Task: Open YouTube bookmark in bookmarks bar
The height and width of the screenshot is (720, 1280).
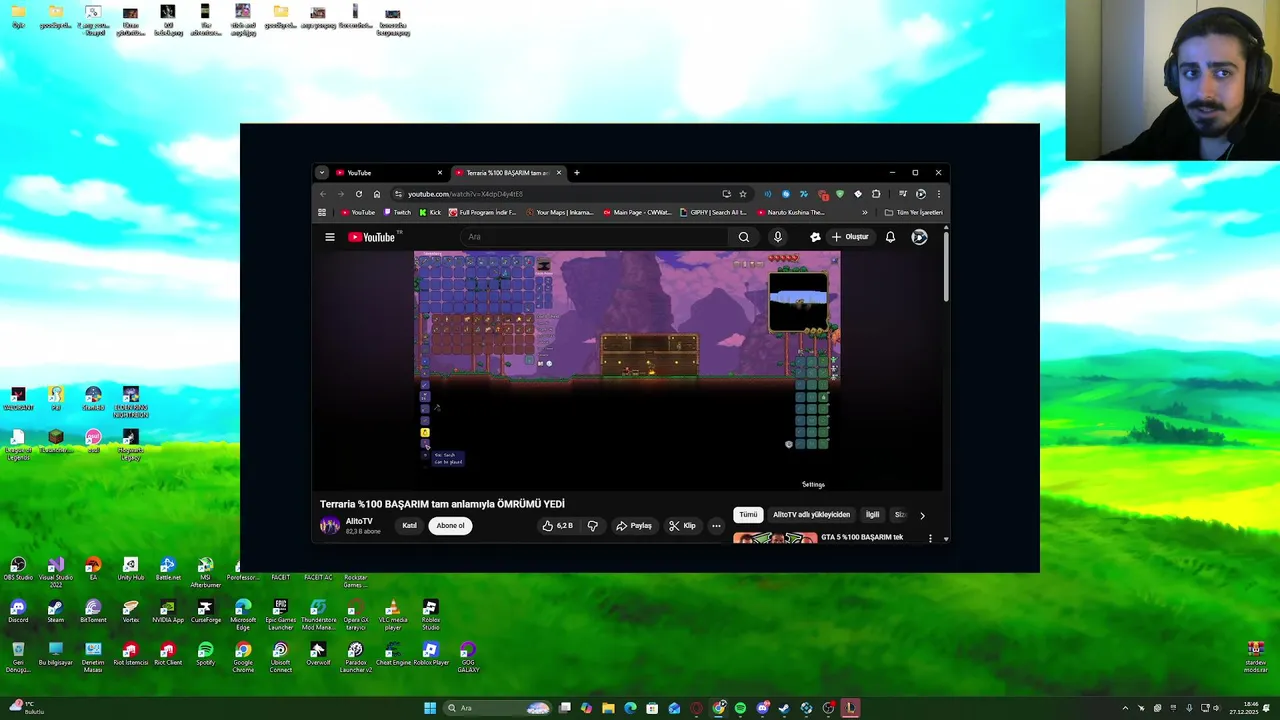Action: (x=358, y=212)
